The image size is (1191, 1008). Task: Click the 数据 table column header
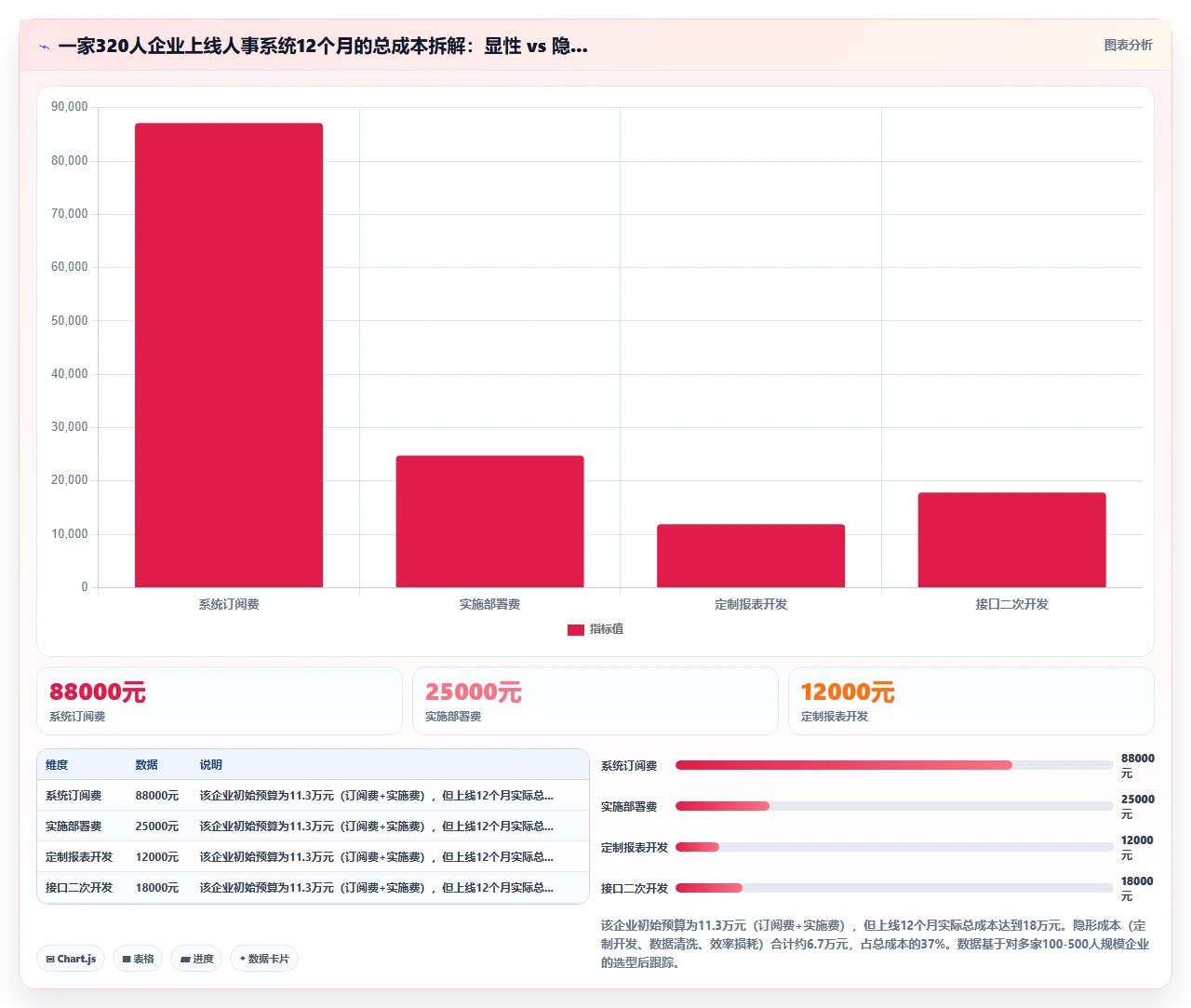[146, 765]
